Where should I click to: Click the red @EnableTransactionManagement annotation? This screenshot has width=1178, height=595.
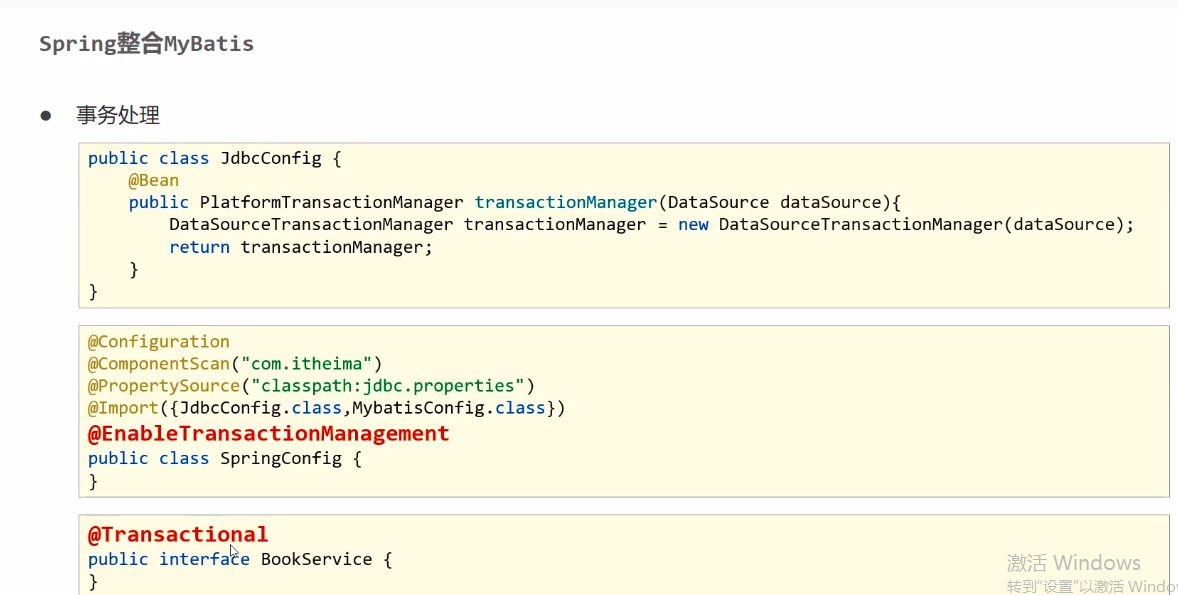coord(269,433)
